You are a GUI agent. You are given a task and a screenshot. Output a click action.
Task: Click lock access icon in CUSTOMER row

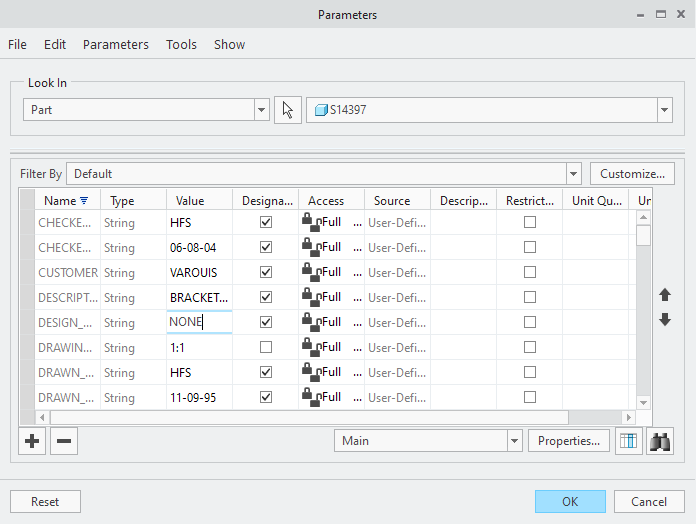[x=311, y=272]
